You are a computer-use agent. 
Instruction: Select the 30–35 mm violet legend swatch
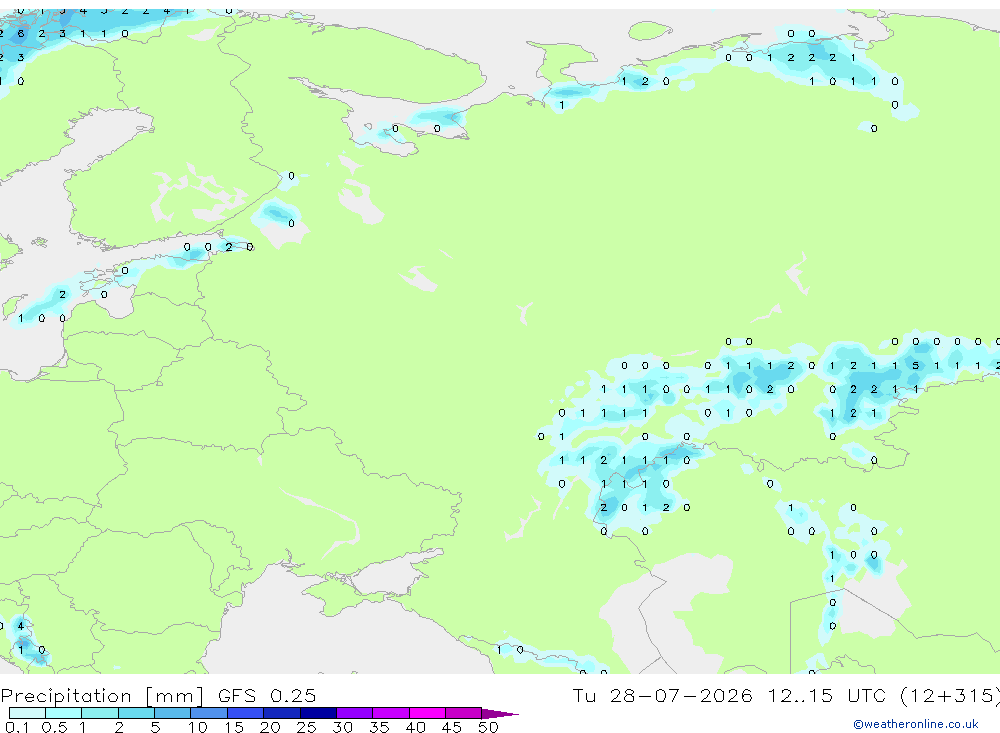[355, 713]
